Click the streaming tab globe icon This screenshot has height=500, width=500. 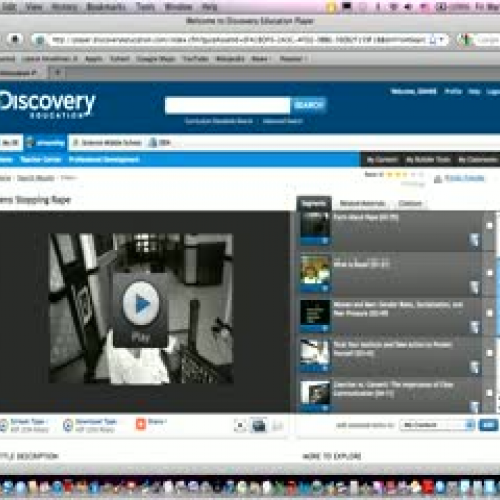pyautogui.click(x=30, y=142)
